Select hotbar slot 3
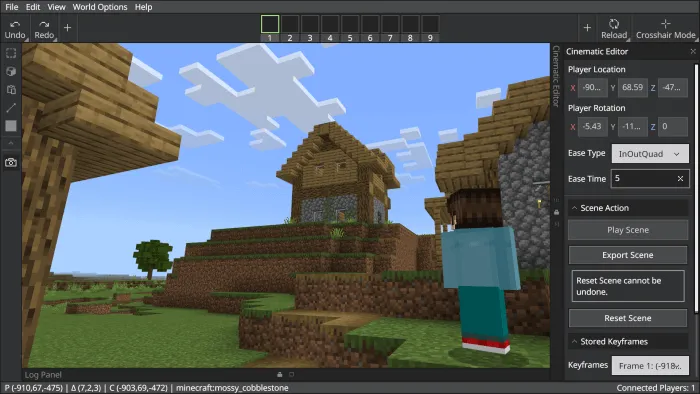 click(x=310, y=25)
